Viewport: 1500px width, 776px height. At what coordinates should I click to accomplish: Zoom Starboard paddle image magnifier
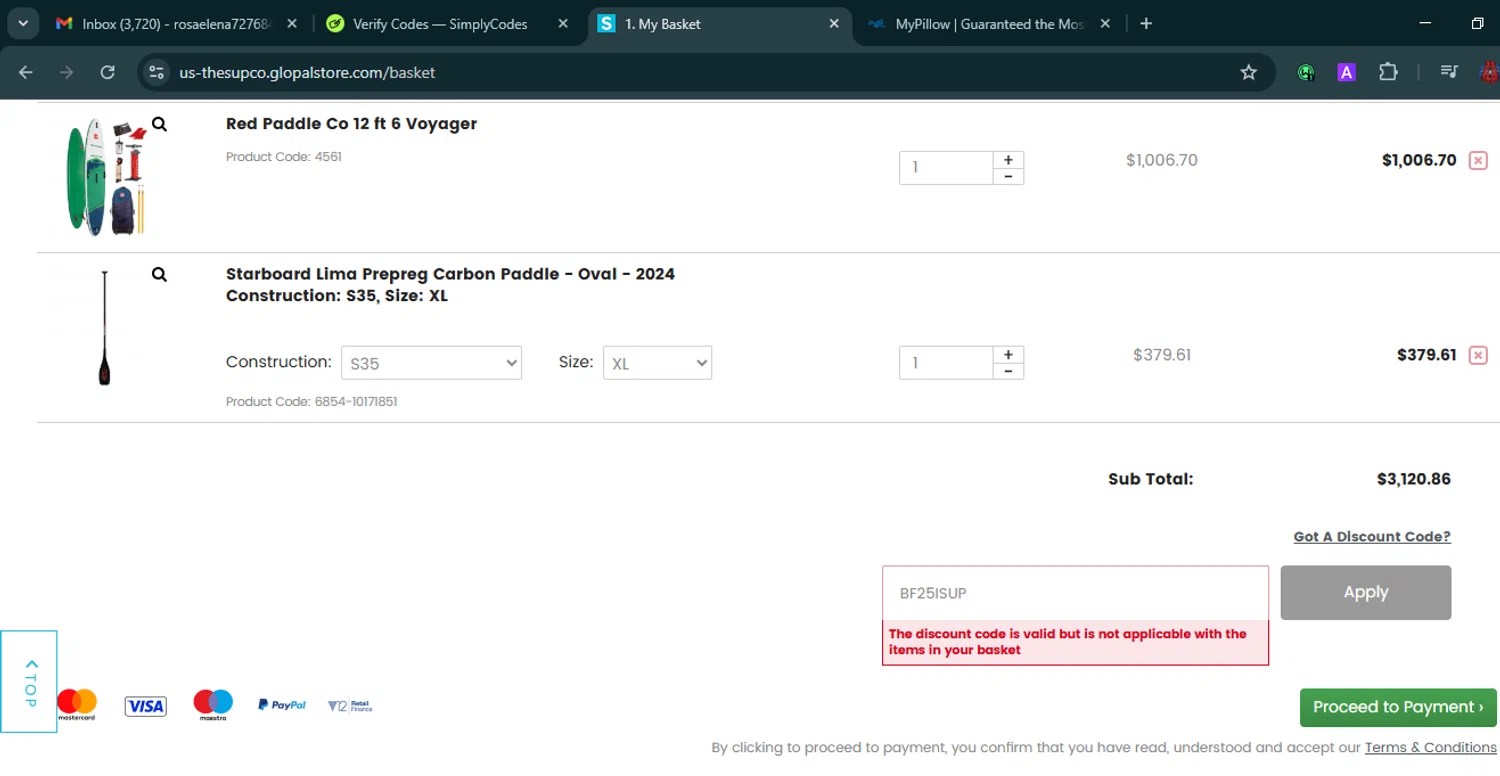tap(159, 274)
